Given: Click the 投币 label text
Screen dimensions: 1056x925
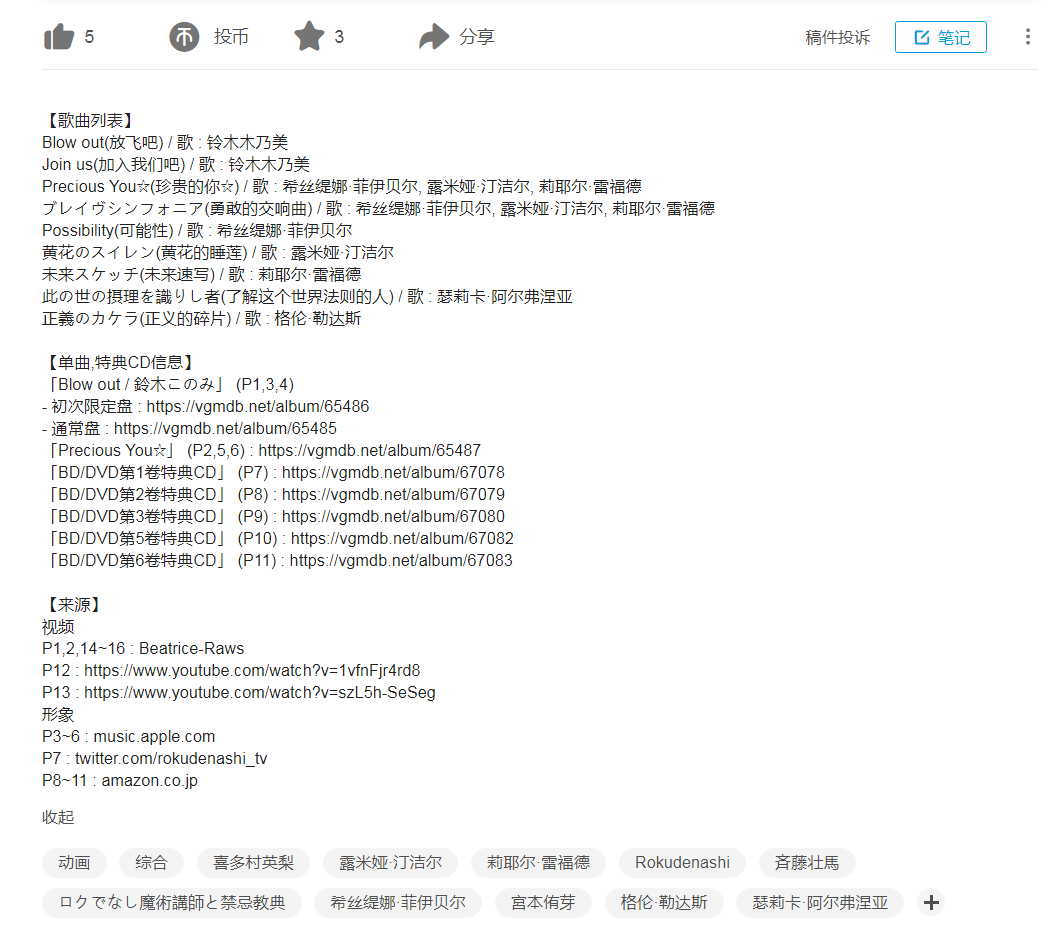Looking at the screenshot, I should [231, 37].
